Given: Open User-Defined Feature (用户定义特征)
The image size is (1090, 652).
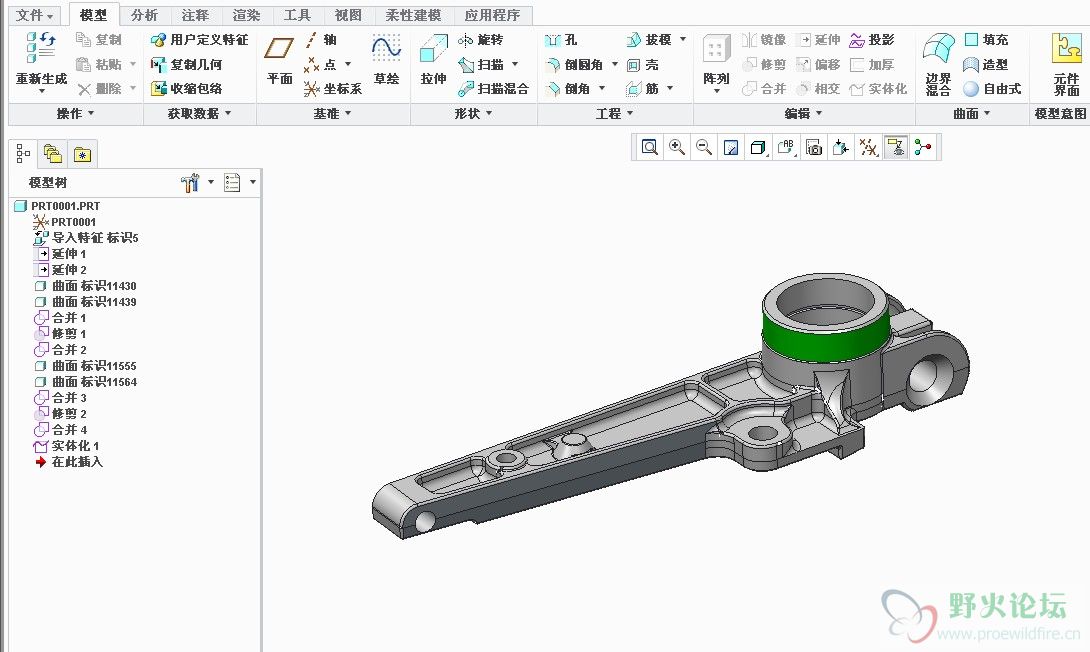Looking at the screenshot, I should pos(199,40).
